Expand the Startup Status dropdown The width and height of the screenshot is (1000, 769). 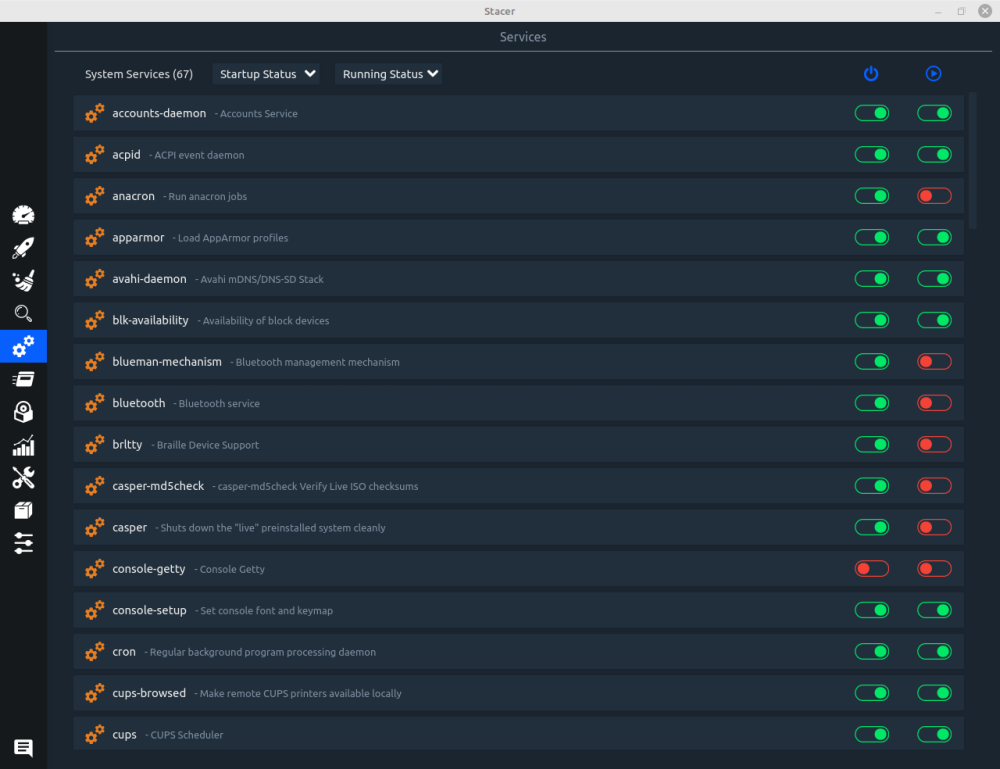pos(266,74)
